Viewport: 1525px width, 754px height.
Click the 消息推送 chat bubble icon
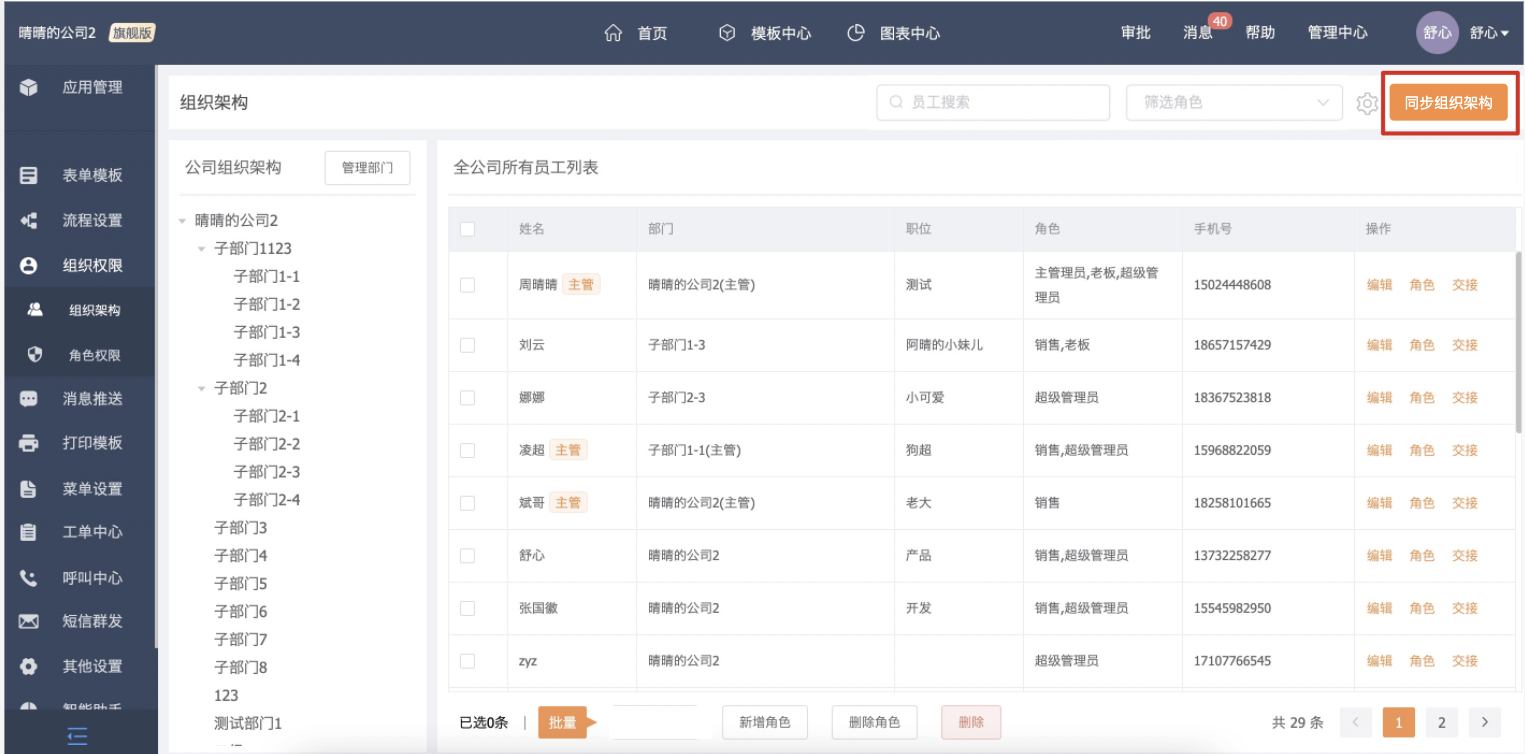pyautogui.click(x=29, y=399)
